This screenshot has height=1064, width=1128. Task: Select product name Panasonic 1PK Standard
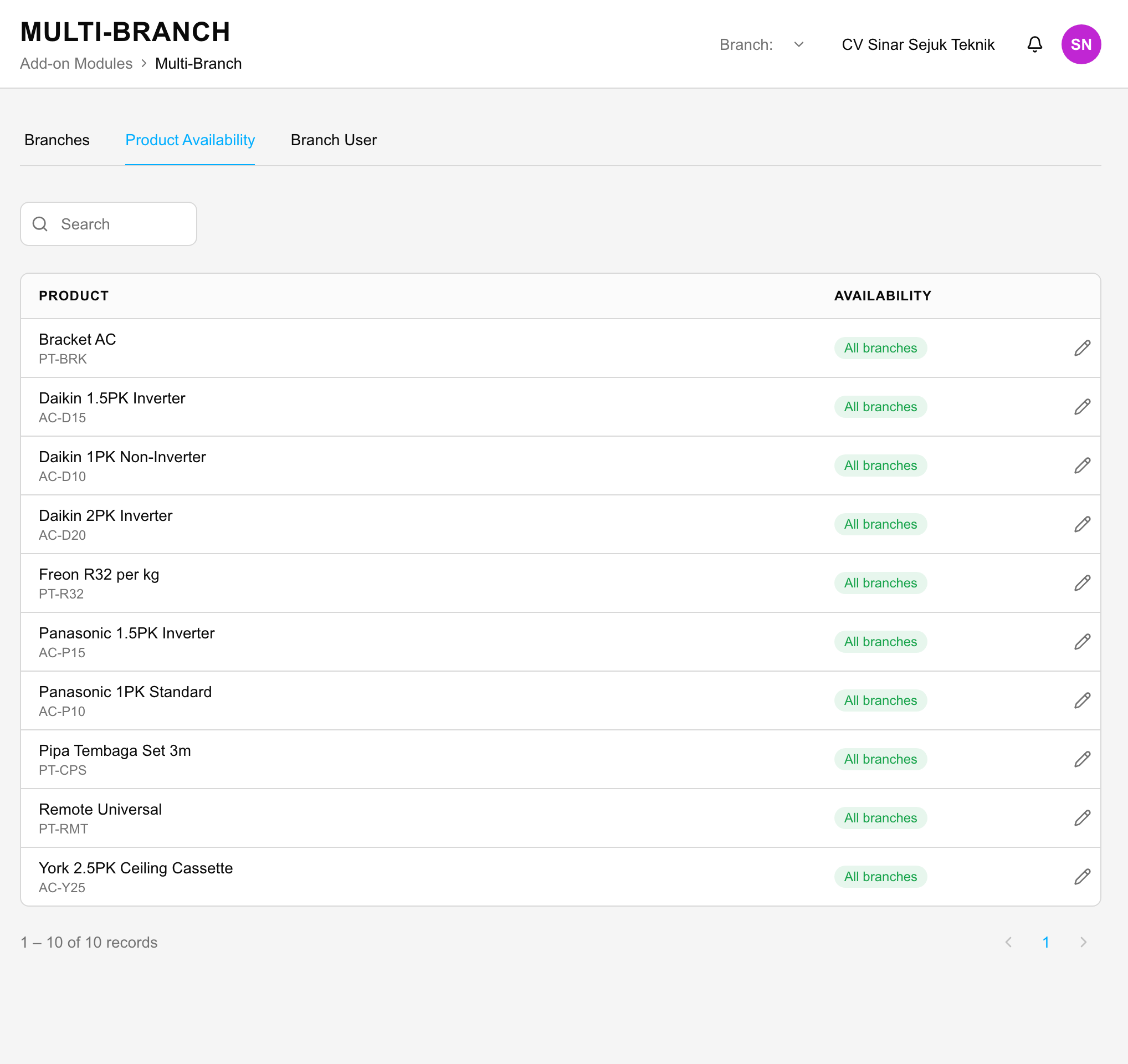[x=125, y=692]
